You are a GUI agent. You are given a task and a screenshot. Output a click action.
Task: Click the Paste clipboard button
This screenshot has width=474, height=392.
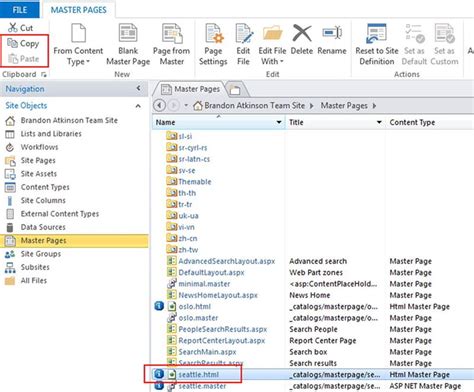tap(23, 59)
